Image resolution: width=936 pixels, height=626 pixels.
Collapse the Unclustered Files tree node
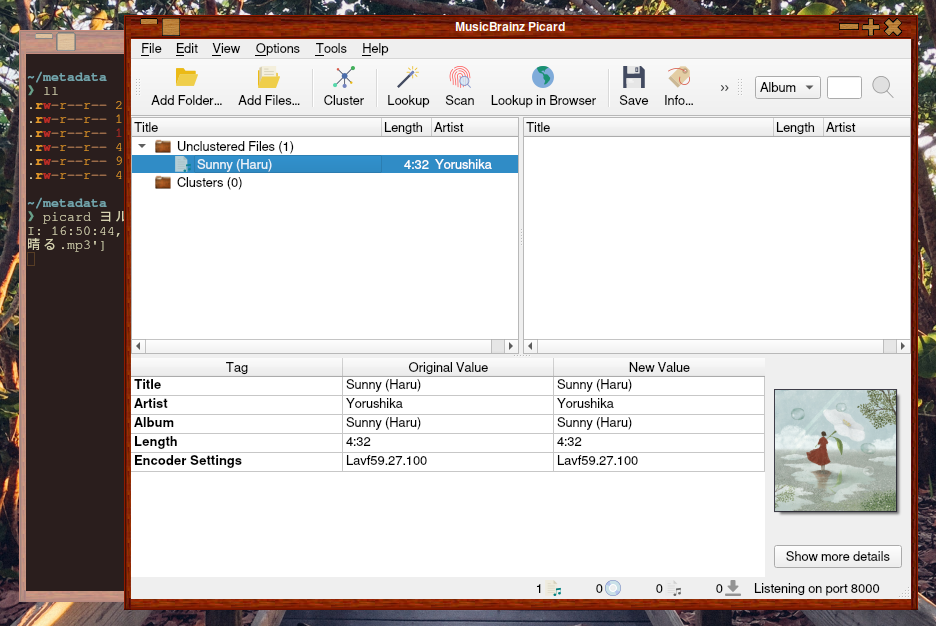[x=142, y=146]
